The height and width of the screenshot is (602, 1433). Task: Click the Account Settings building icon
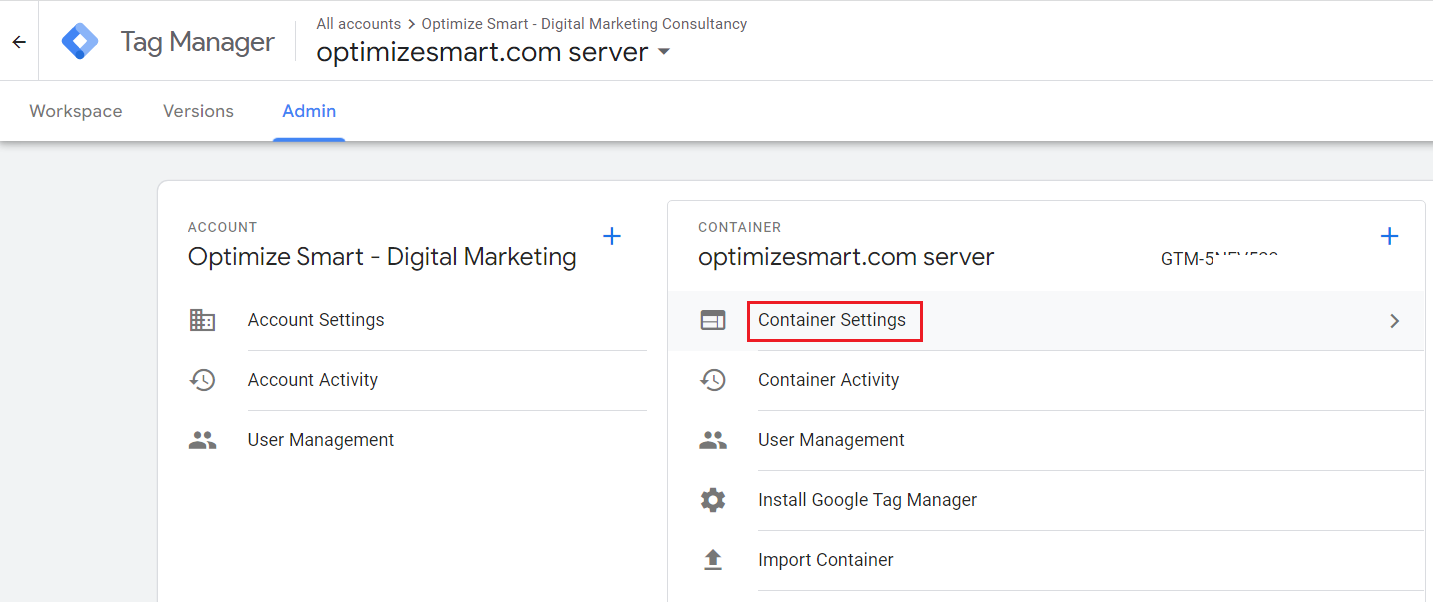click(x=202, y=320)
